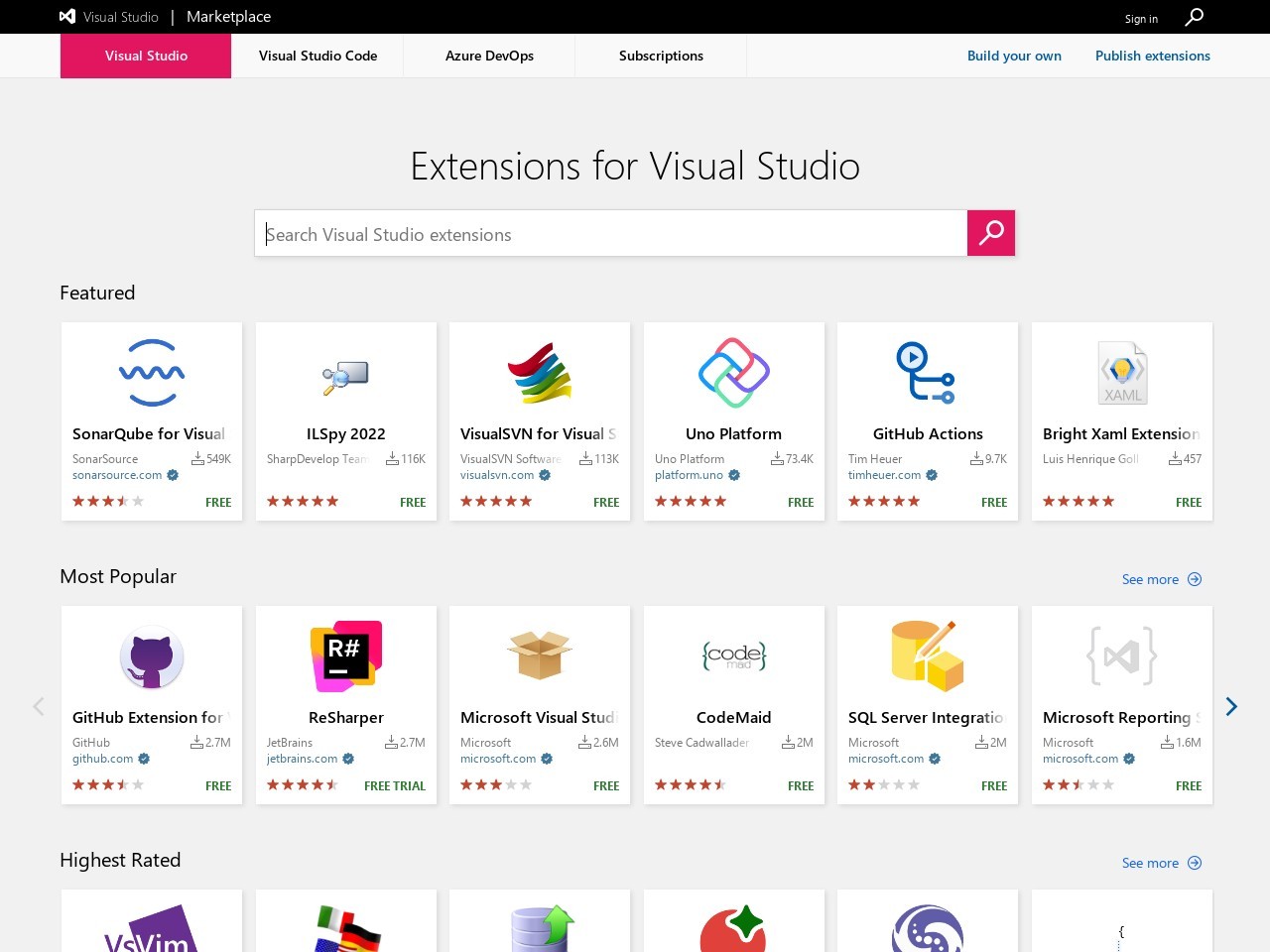The width and height of the screenshot is (1270, 952).
Task: Open the ILSpy 2022 extension icon
Action: (x=345, y=378)
